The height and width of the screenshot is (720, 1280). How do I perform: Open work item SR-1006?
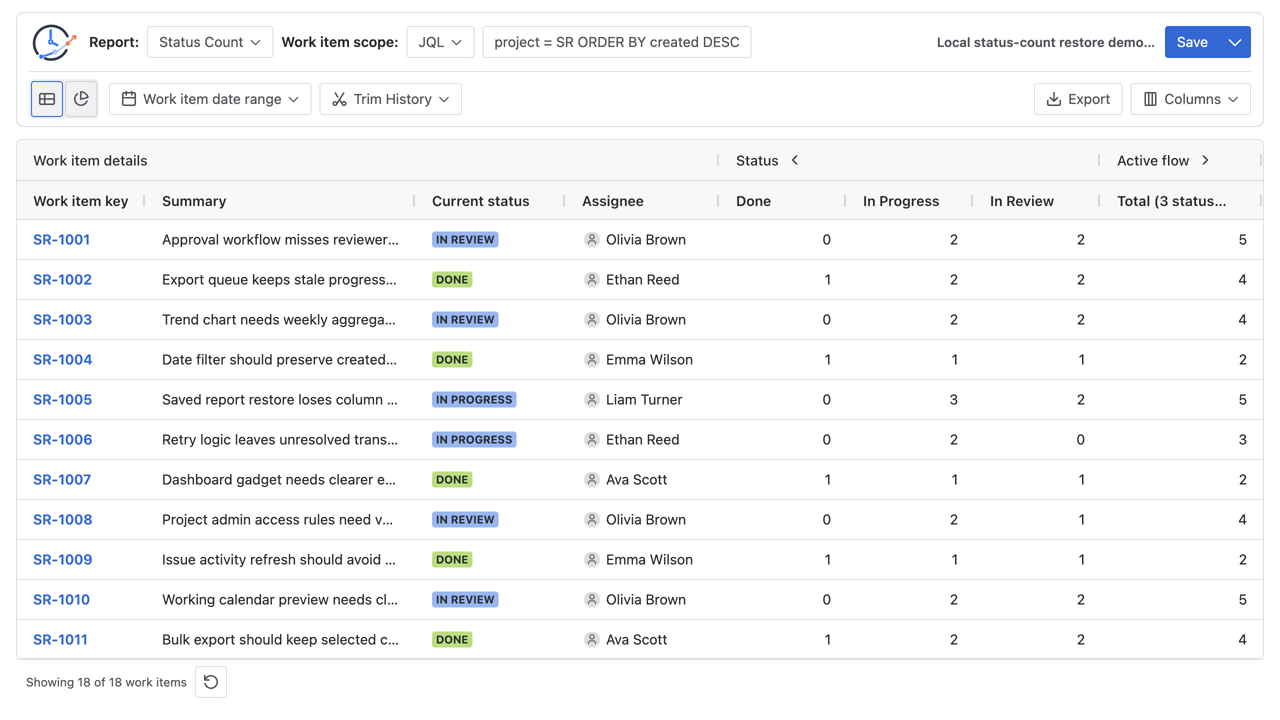(62, 439)
